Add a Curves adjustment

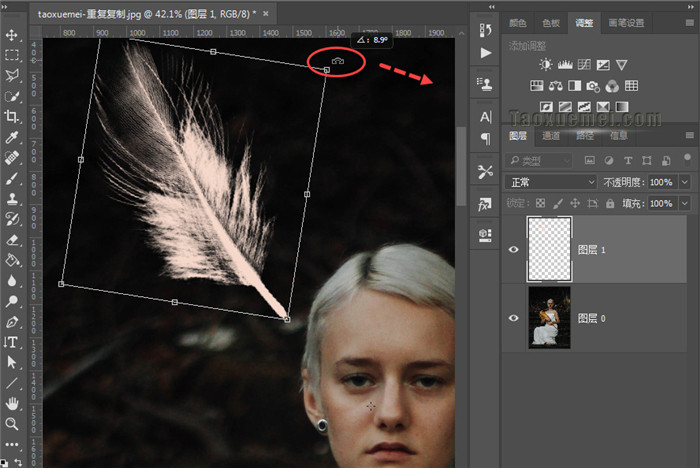[584, 65]
